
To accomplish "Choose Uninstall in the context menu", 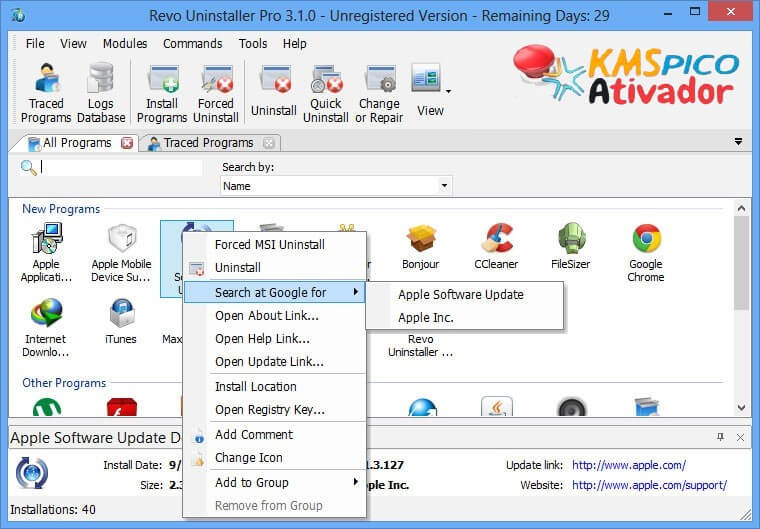I will pyautogui.click(x=274, y=268).
